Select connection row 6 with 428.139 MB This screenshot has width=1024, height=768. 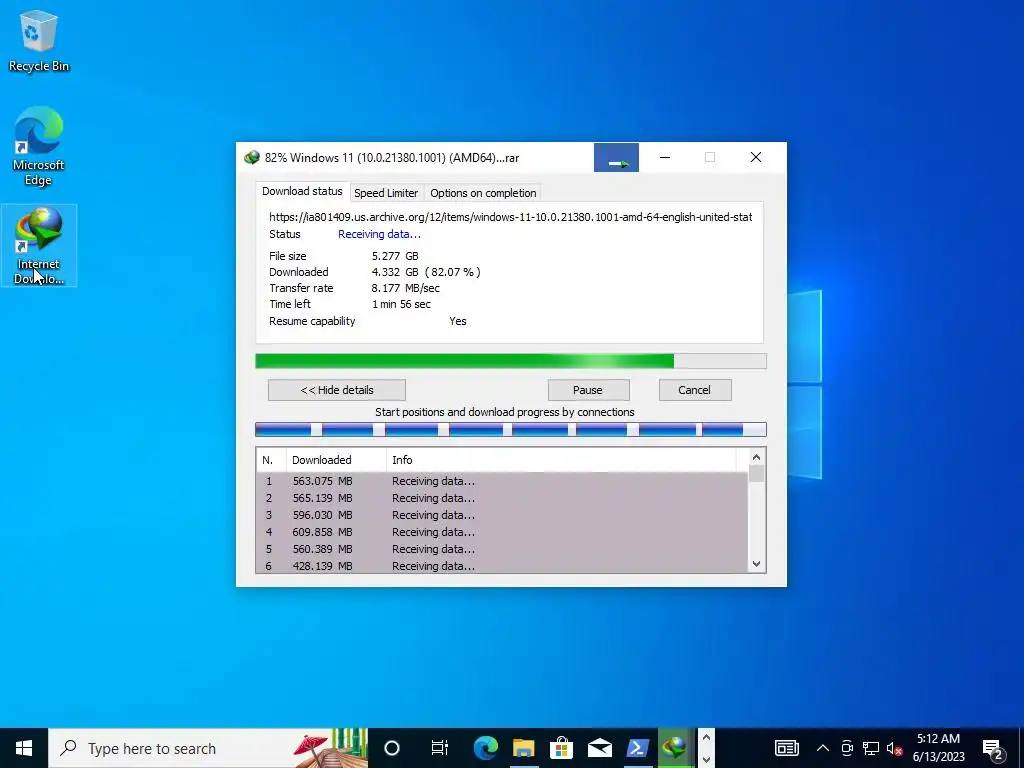502,566
